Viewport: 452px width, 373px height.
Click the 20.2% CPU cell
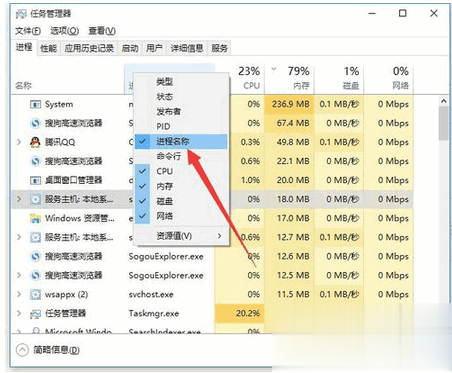239,314
